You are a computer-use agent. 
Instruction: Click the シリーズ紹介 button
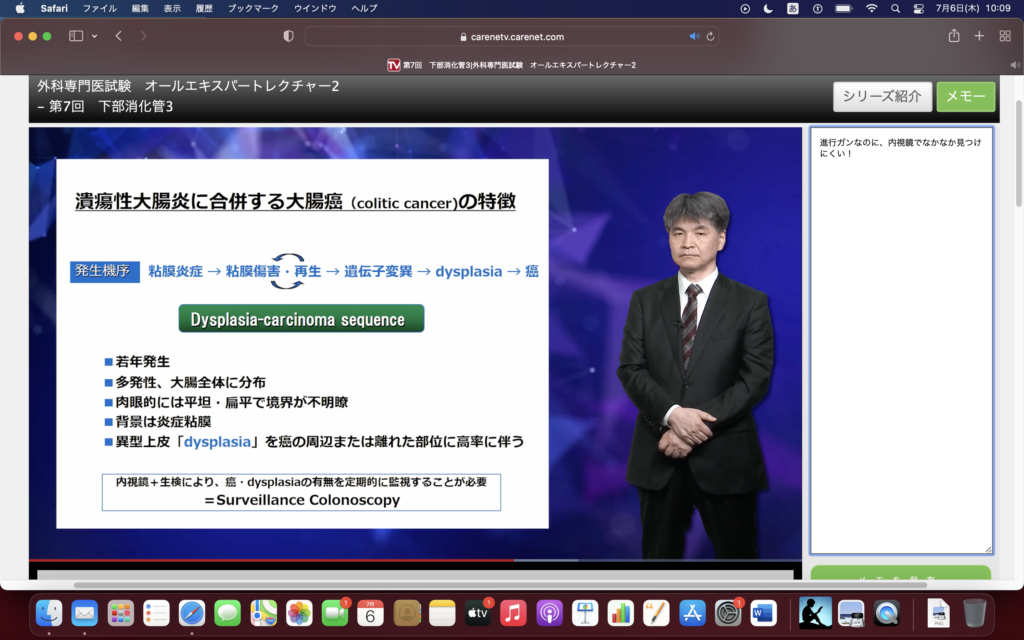point(882,96)
